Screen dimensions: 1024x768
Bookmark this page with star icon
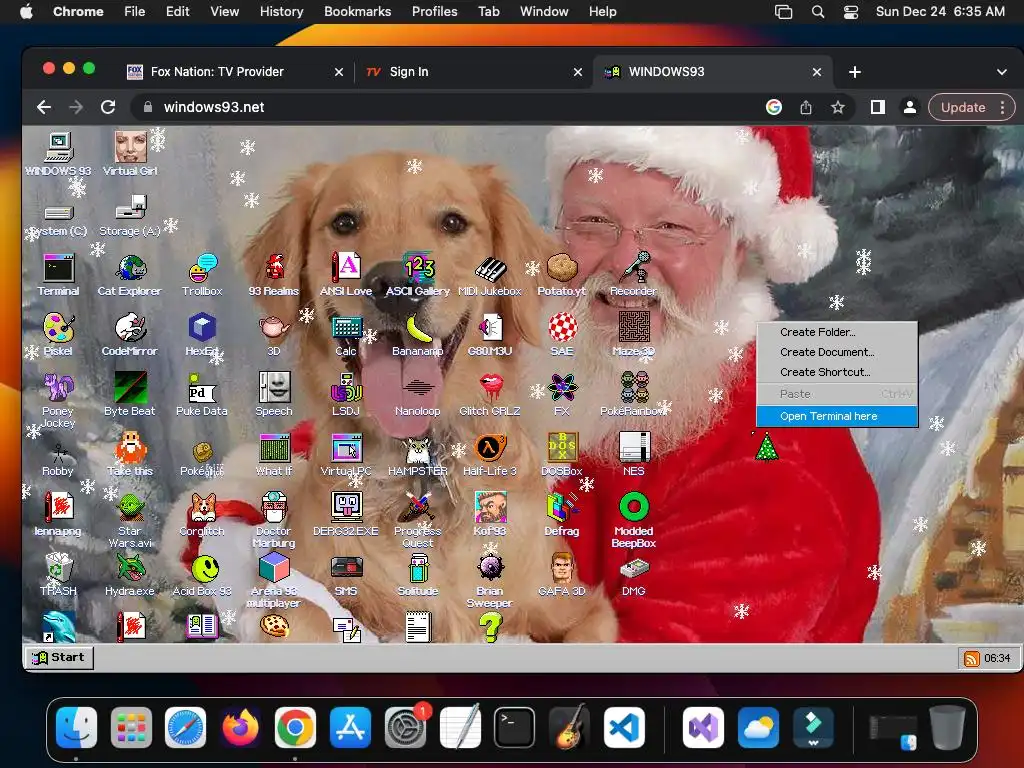838,108
